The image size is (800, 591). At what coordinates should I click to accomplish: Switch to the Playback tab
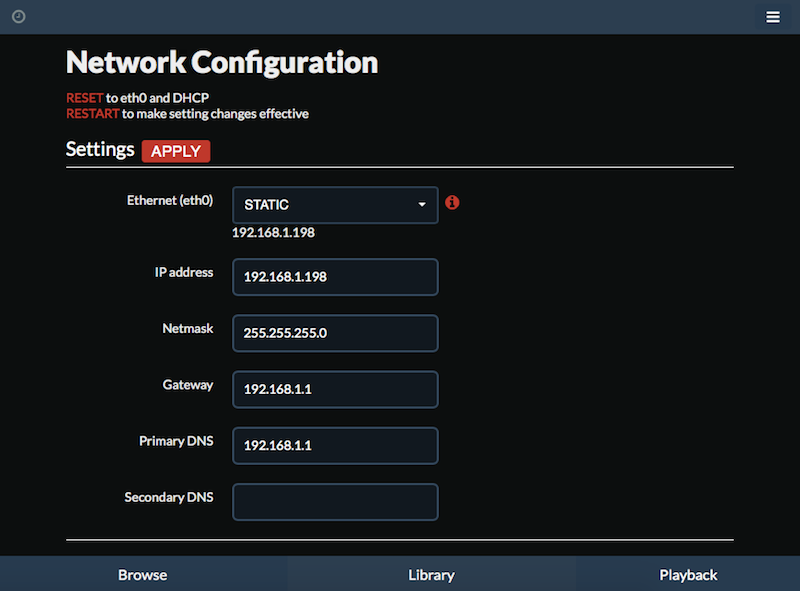[688, 575]
